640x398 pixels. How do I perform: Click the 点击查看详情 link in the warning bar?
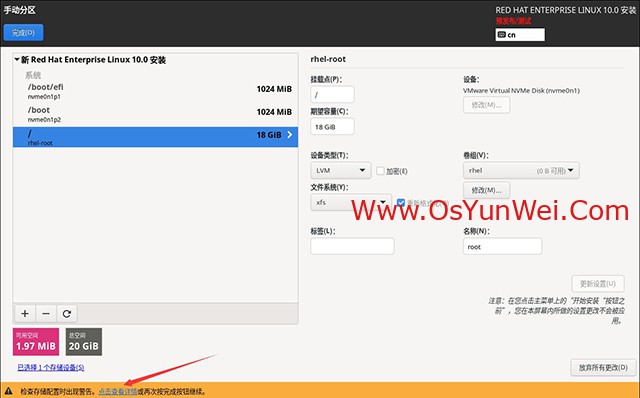click(118, 391)
